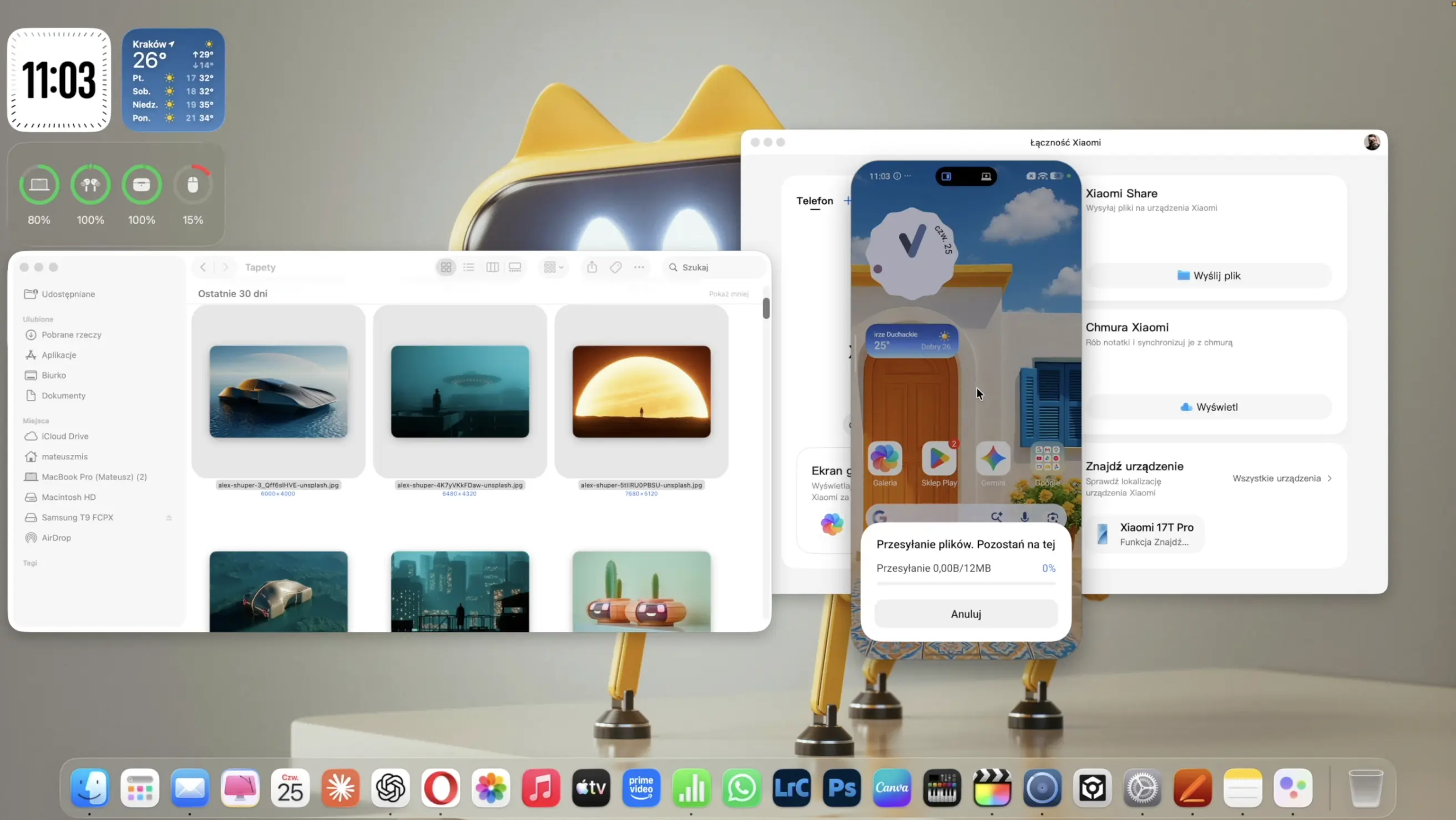
Task: Click the Szukaj search field in Finder
Action: 714,267
